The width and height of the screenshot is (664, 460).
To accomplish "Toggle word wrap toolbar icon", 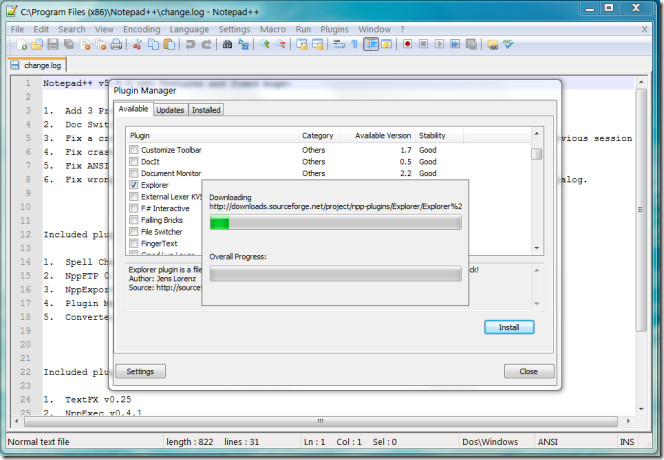I will point(339,44).
